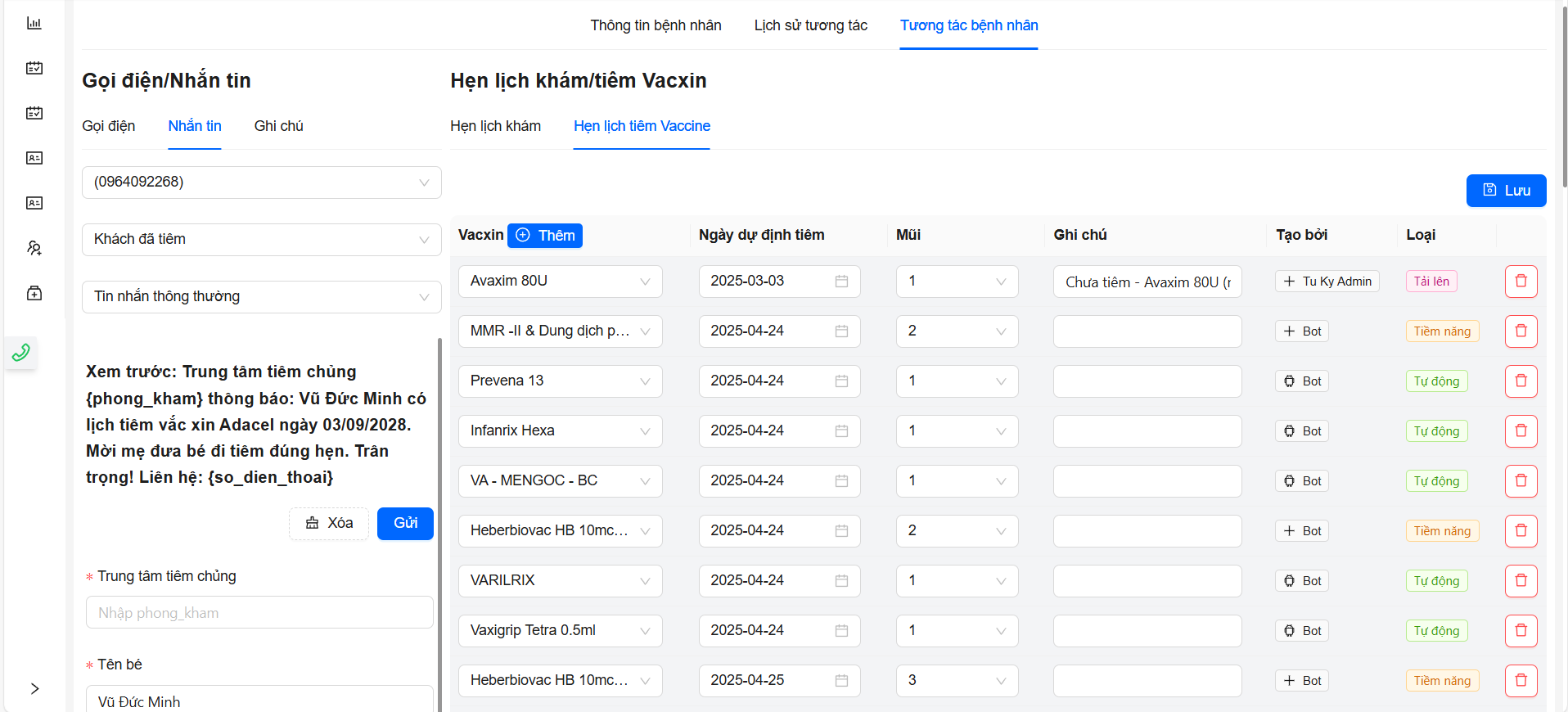Viewport: 1568px width, 712px height.
Task: Switch to Ghi chú tab
Action: pyautogui.click(x=279, y=126)
